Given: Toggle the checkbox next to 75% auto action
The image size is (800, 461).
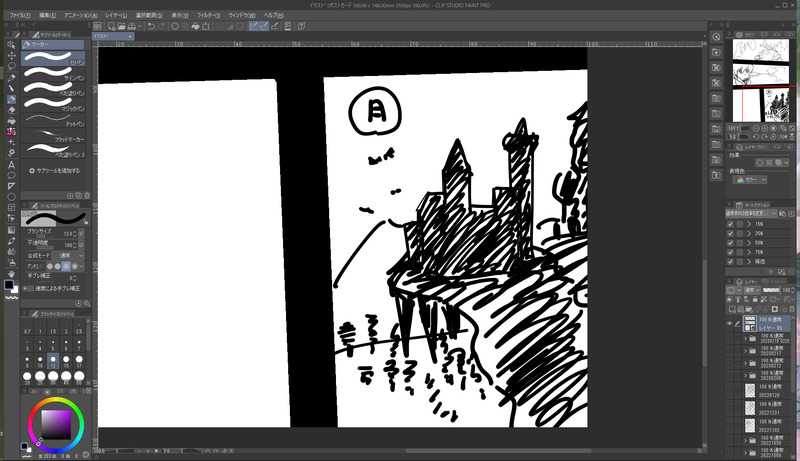Looking at the screenshot, I should (731, 252).
